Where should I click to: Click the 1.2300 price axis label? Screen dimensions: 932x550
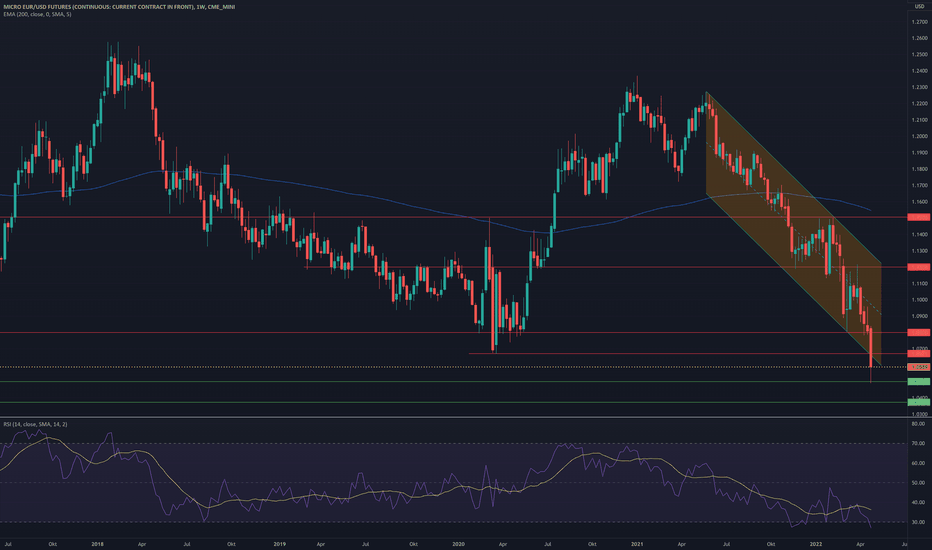coord(919,87)
